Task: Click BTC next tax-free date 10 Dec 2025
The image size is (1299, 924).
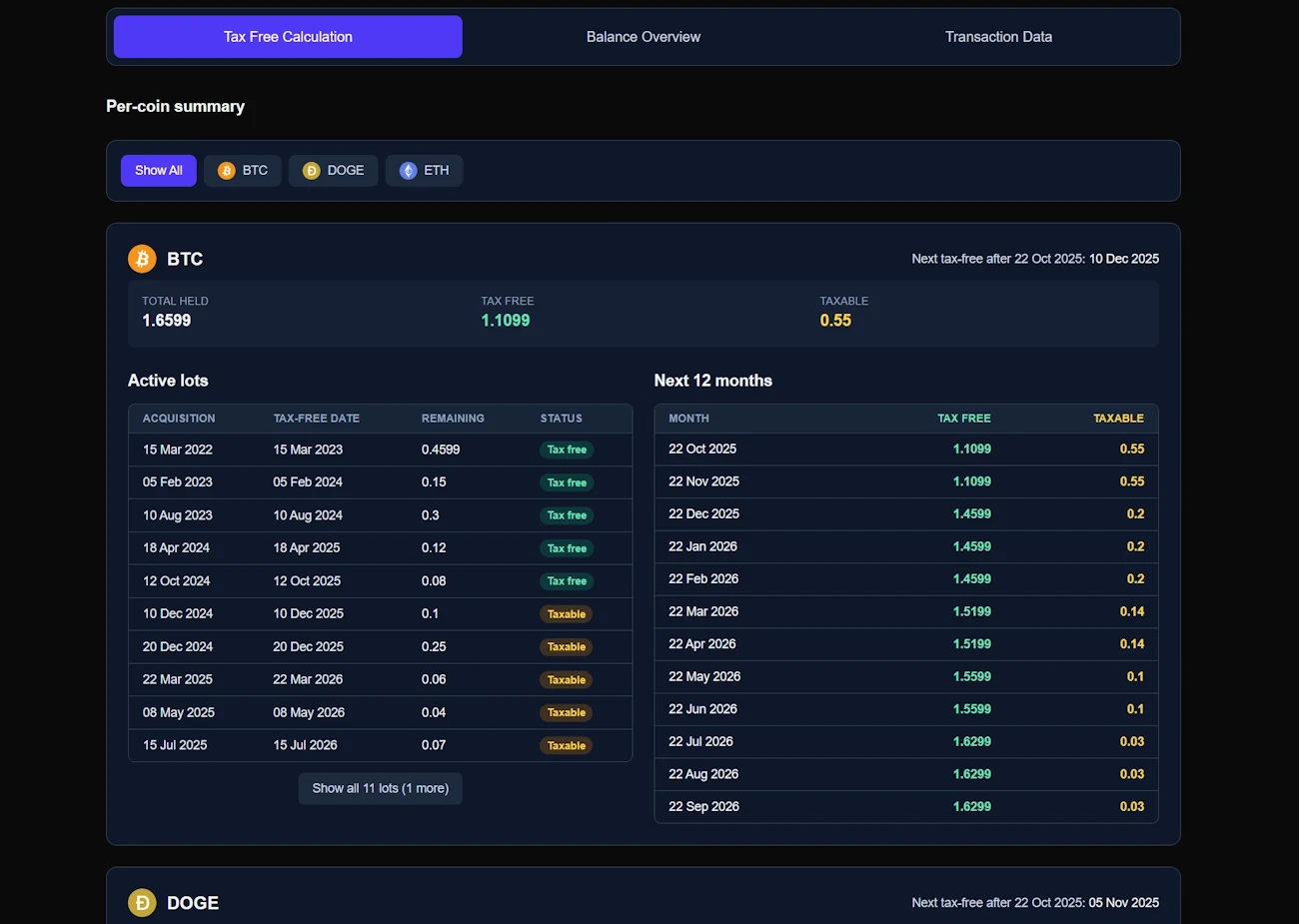Action: pyautogui.click(x=1124, y=259)
